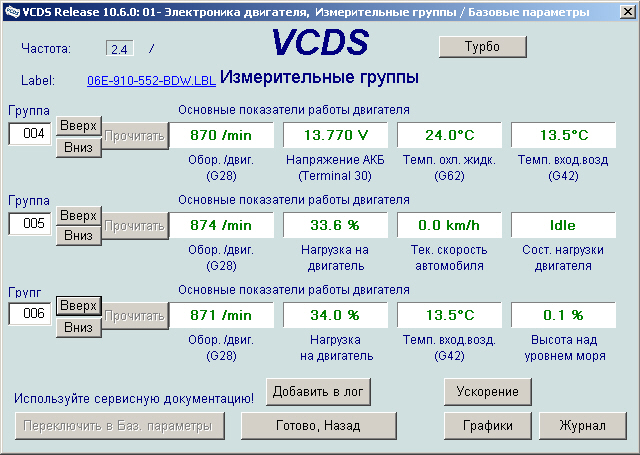The height and width of the screenshot is (455, 640).
Task: Click the group 005 number field
Action: coord(30,224)
